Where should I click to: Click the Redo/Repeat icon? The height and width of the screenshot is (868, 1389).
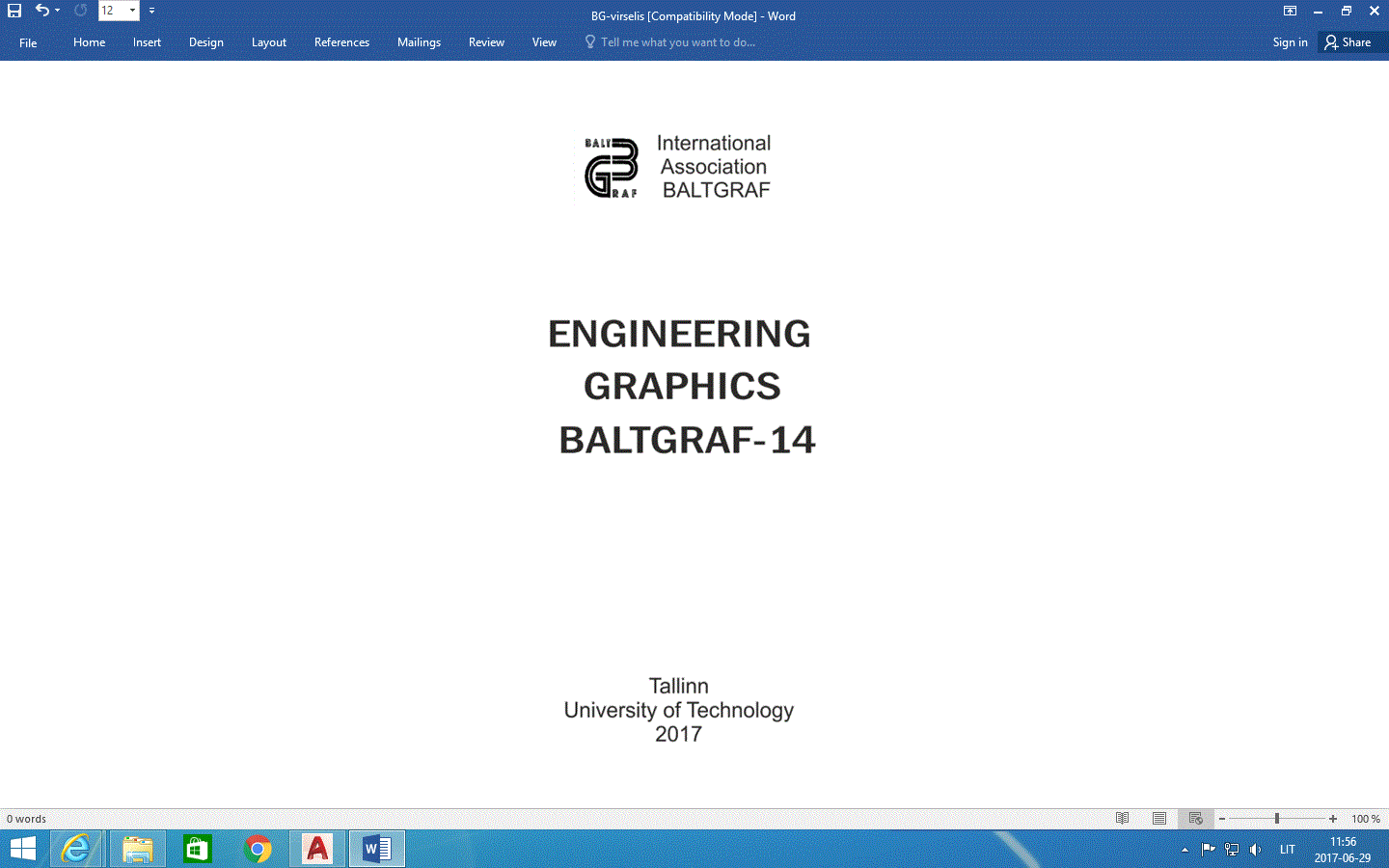click(80, 10)
